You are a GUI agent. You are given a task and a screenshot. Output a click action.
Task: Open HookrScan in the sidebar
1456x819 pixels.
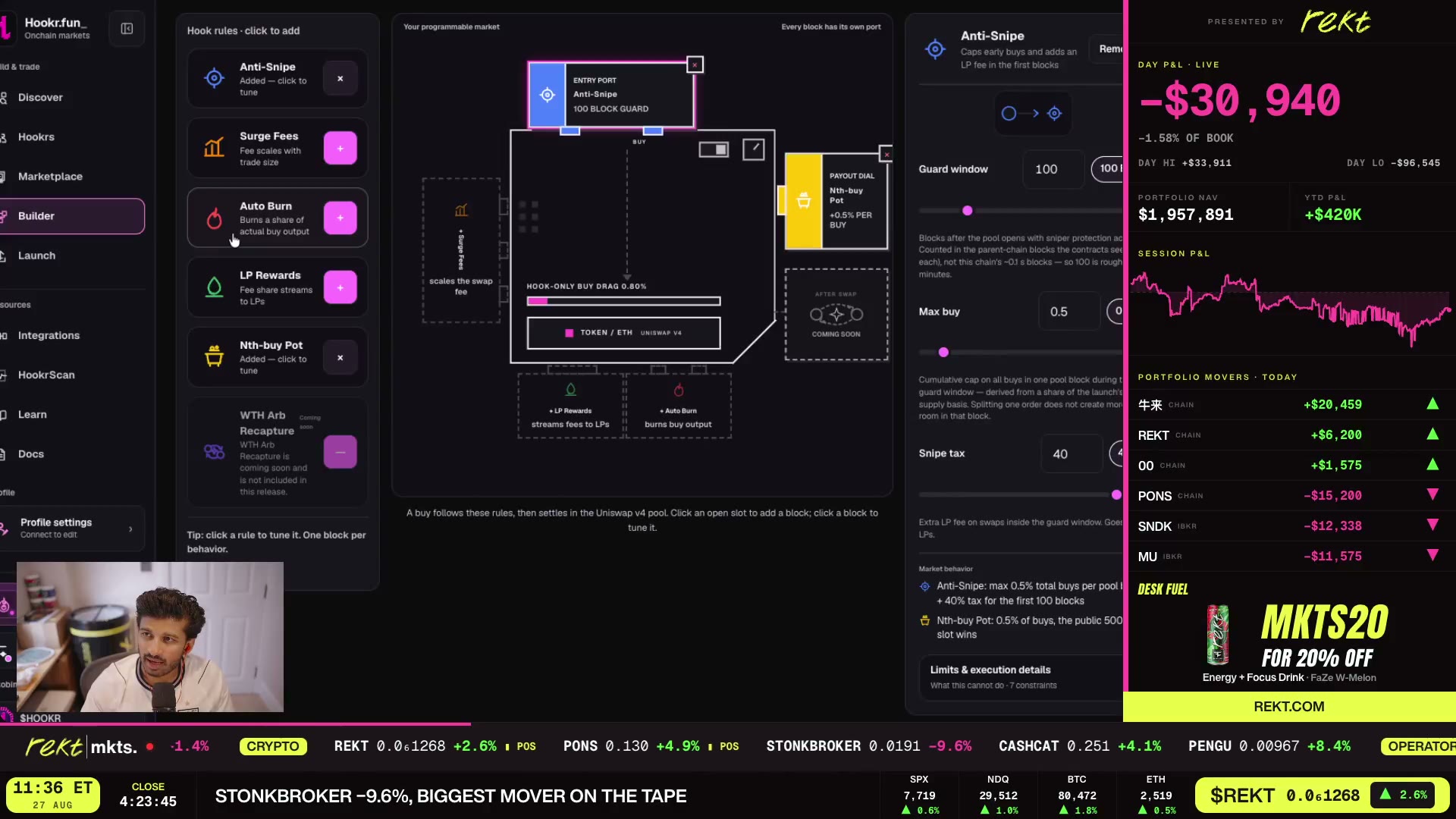(46, 375)
